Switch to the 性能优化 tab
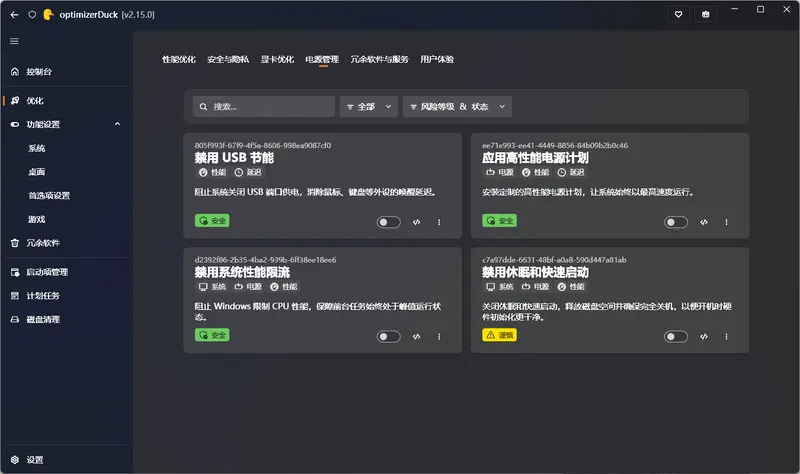 [179, 59]
